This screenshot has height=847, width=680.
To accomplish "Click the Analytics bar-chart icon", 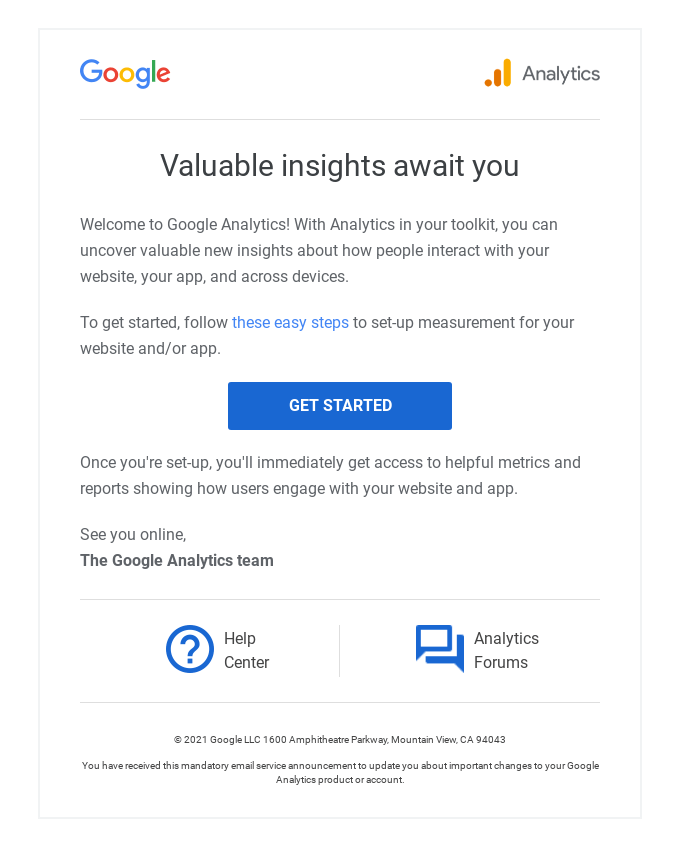I will click(x=497, y=73).
